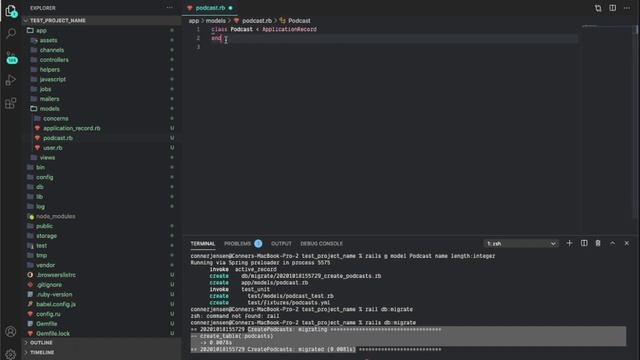The width and height of the screenshot is (640, 360).
Task: Click the compare changes editor icon
Action: tap(598, 8)
